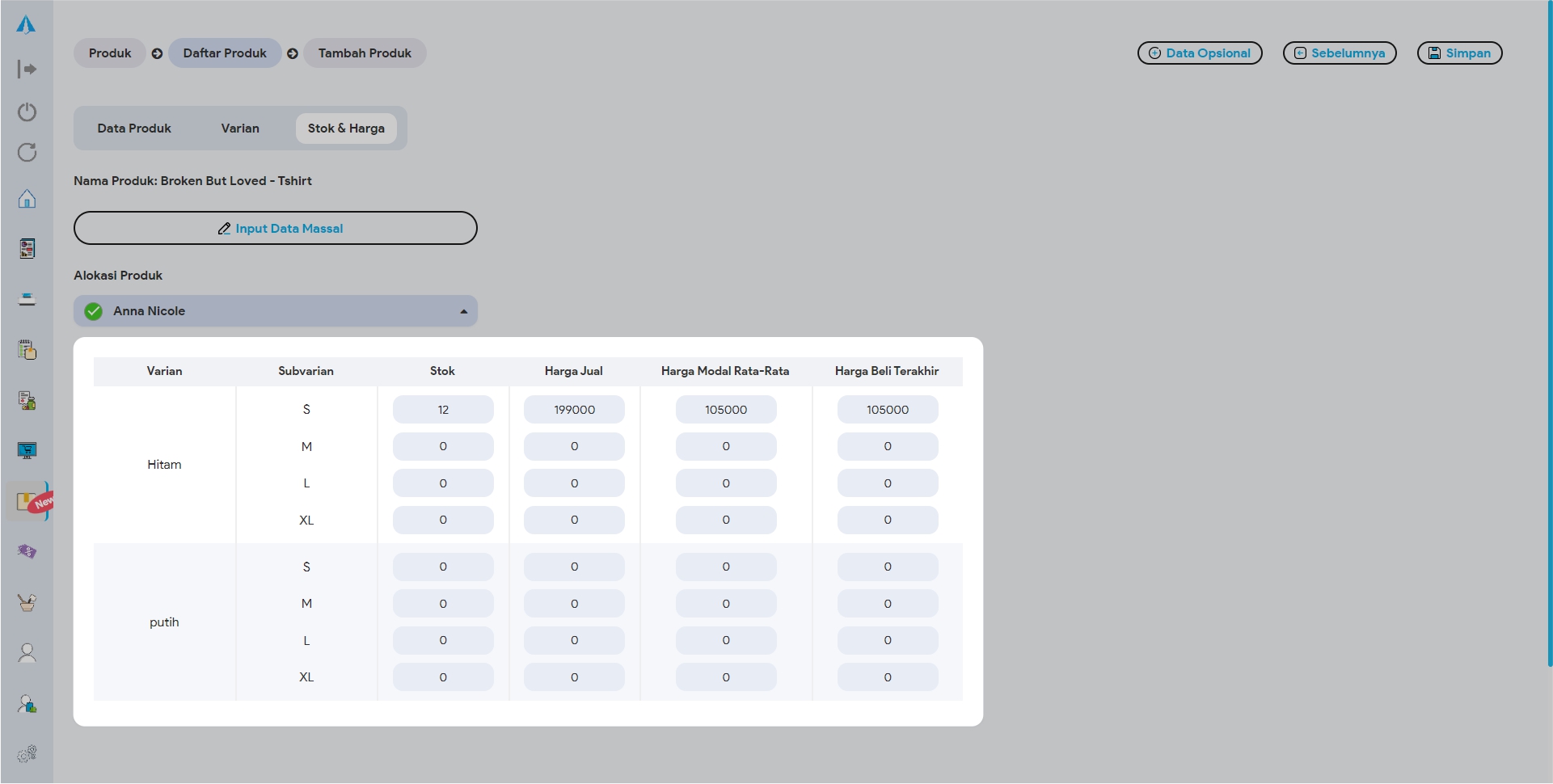Select the Stok & Harga tab

click(x=346, y=129)
